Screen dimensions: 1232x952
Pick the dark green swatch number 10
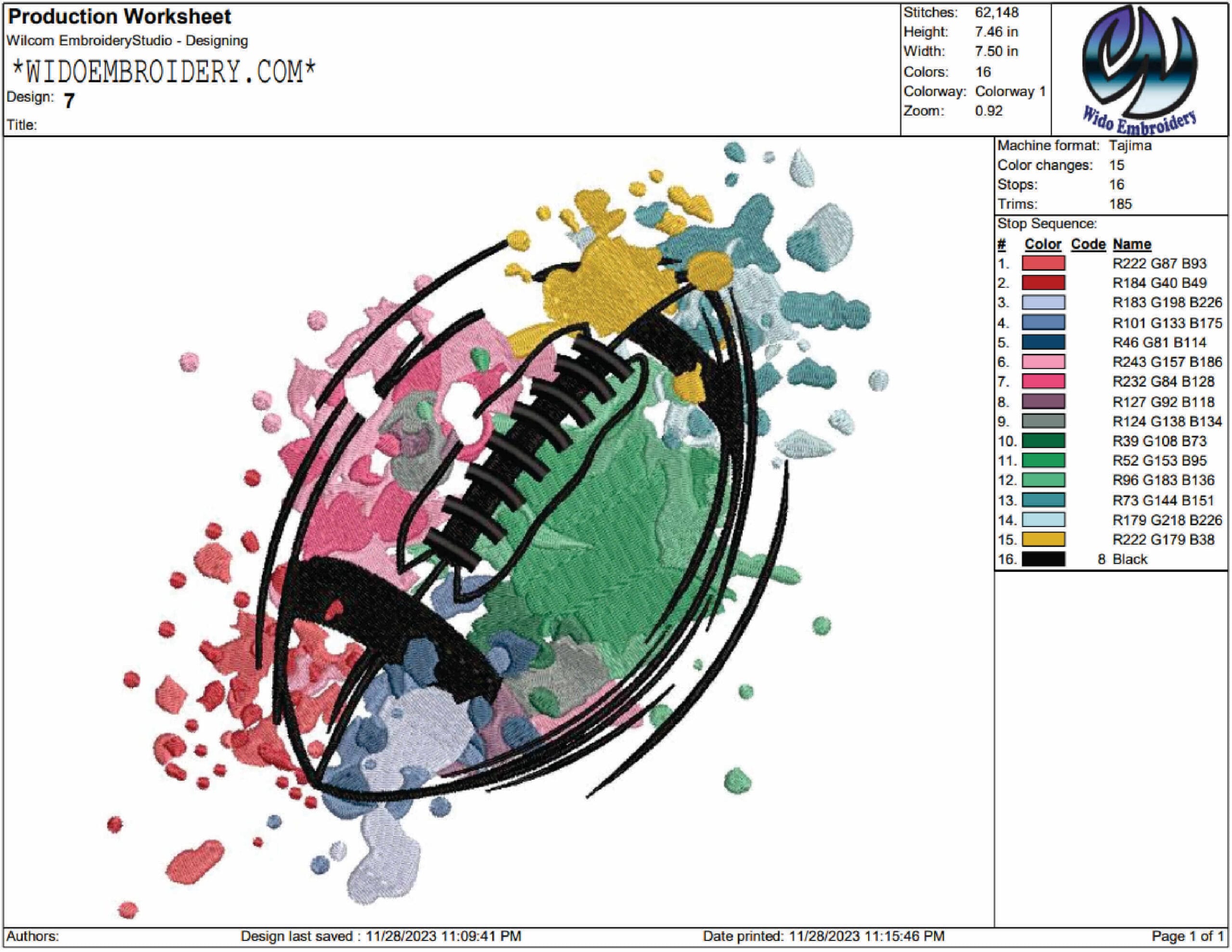(x=1043, y=441)
